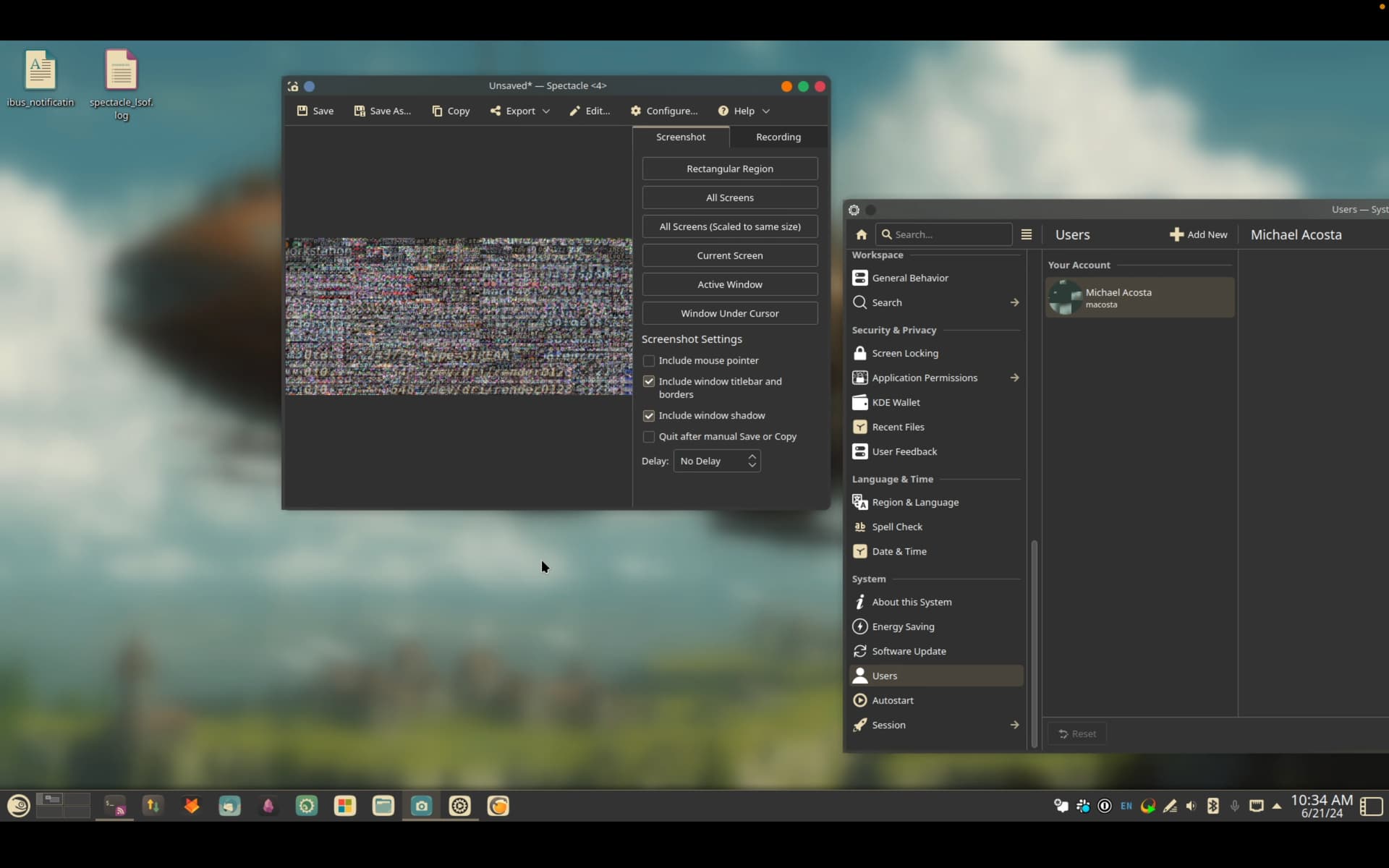The width and height of the screenshot is (1389, 868).
Task: Open the hamburger menu beside Search field
Action: tap(1026, 234)
